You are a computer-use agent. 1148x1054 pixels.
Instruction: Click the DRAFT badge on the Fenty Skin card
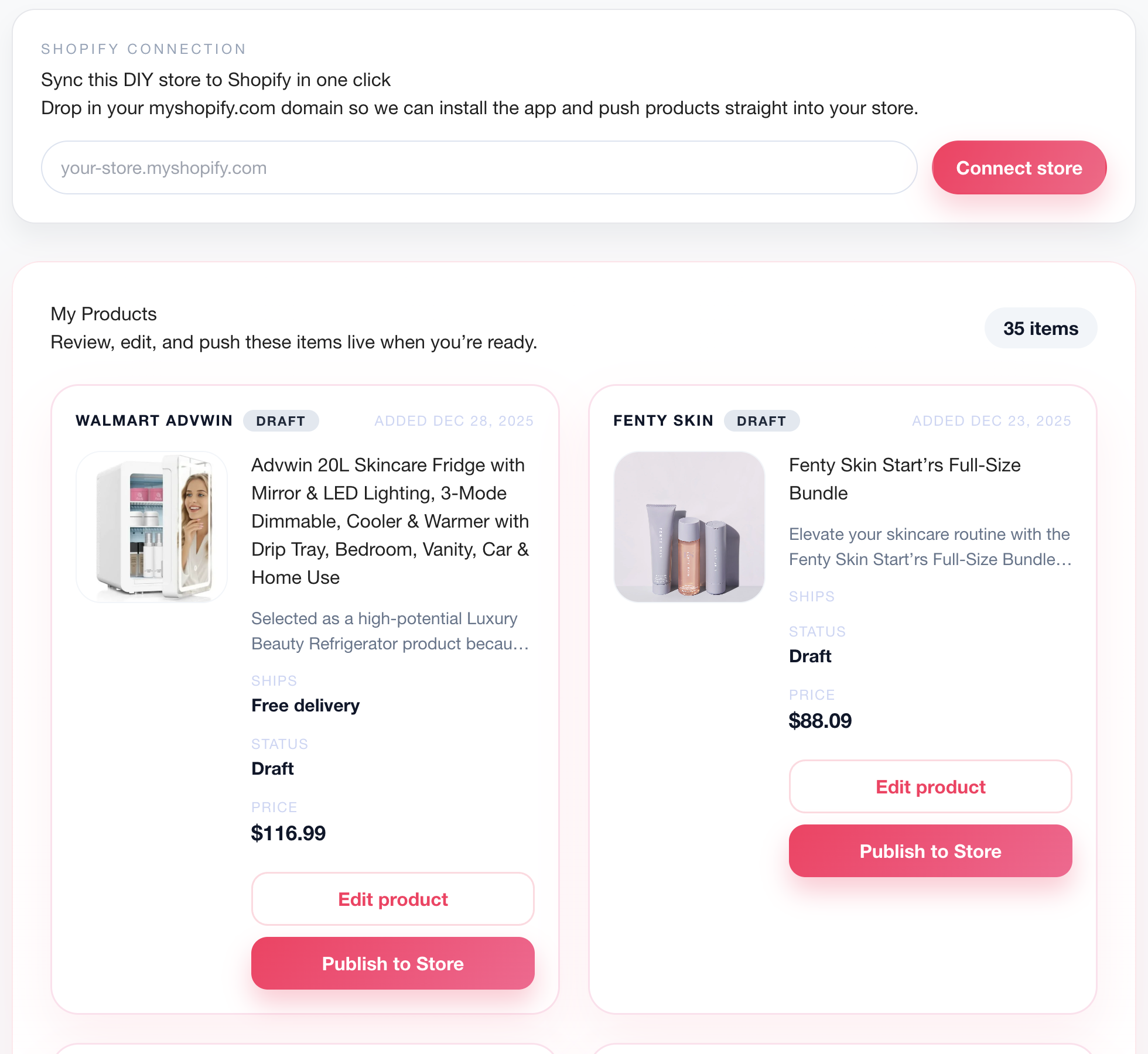[761, 420]
